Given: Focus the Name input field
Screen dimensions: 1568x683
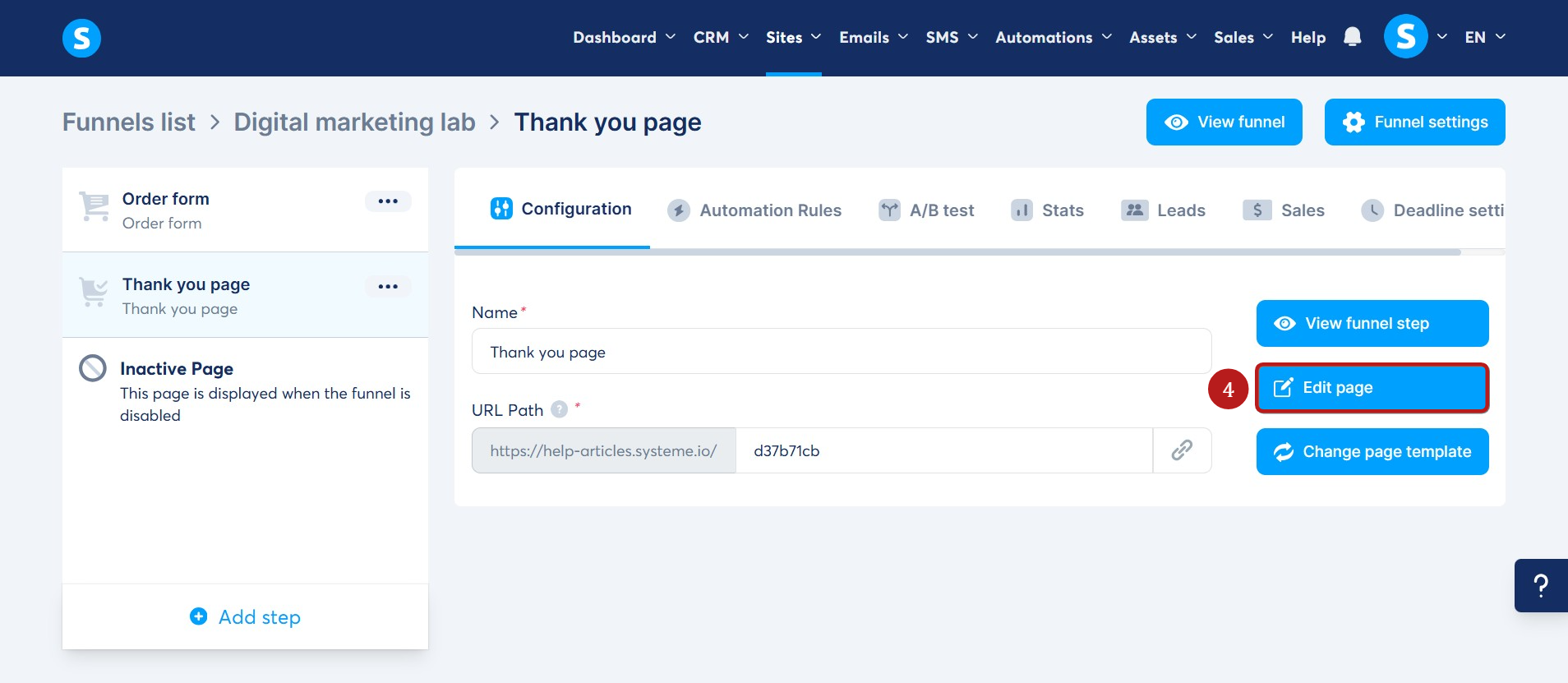Looking at the screenshot, I should click(842, 352).
